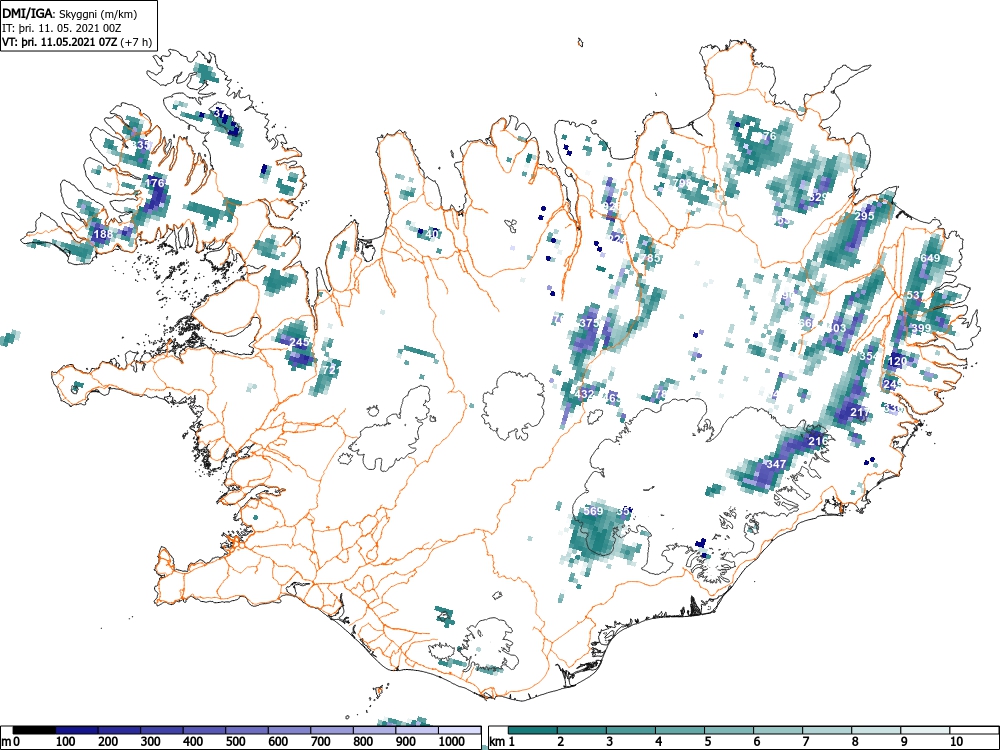Click the '120' value label on the map

click(897, 361)
